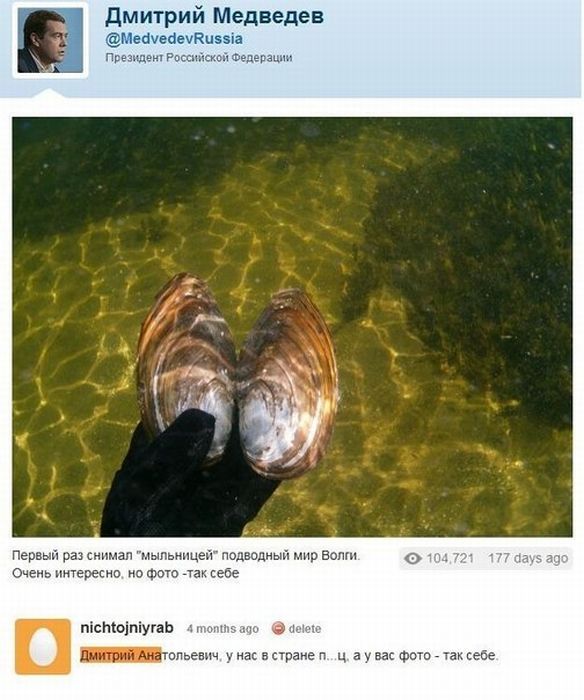Open the profile avatar photo in the header
Image resolution: width=584 pixels, height=700 pixels.
50,40
